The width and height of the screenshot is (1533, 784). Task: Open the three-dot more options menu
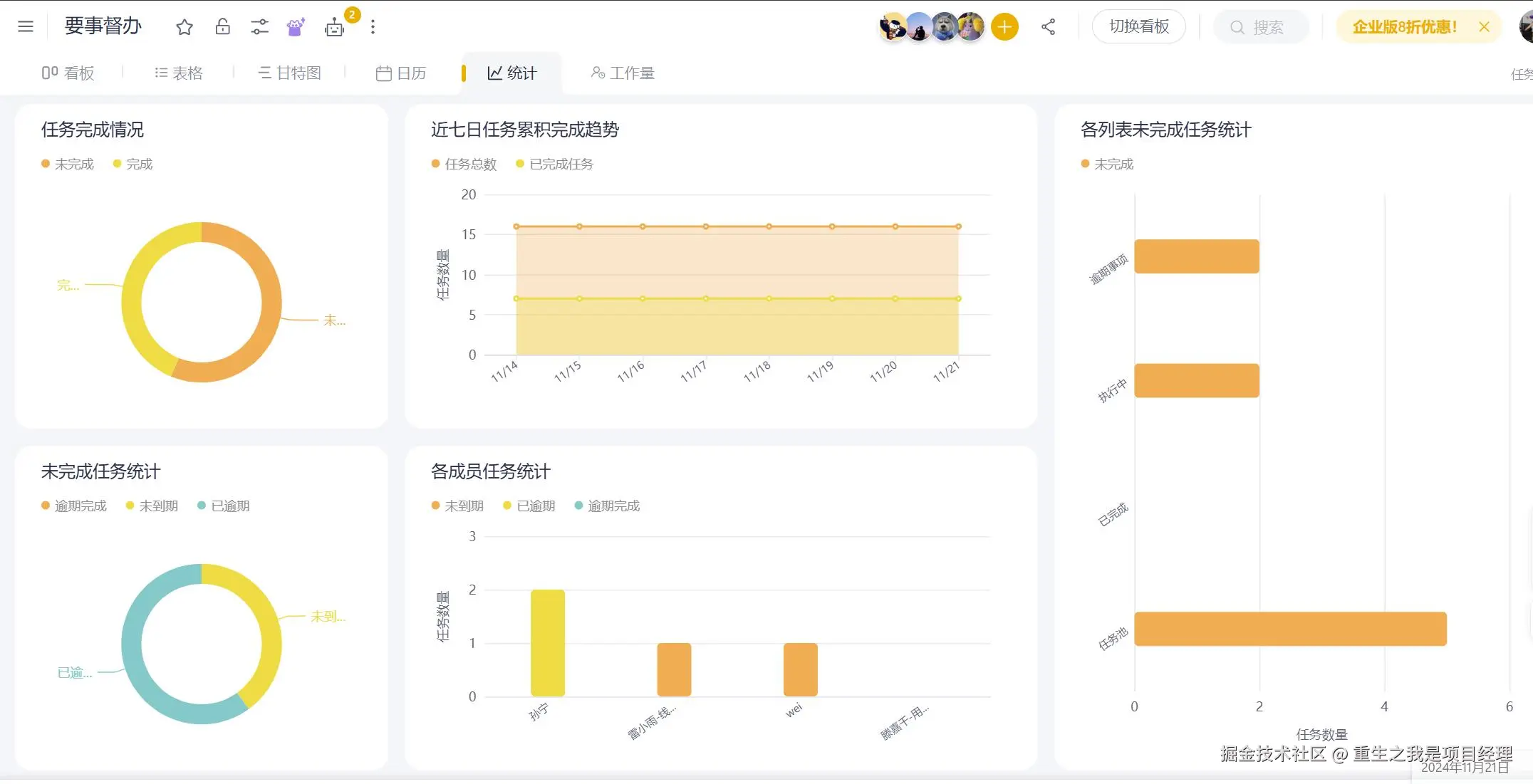(373, 27)
